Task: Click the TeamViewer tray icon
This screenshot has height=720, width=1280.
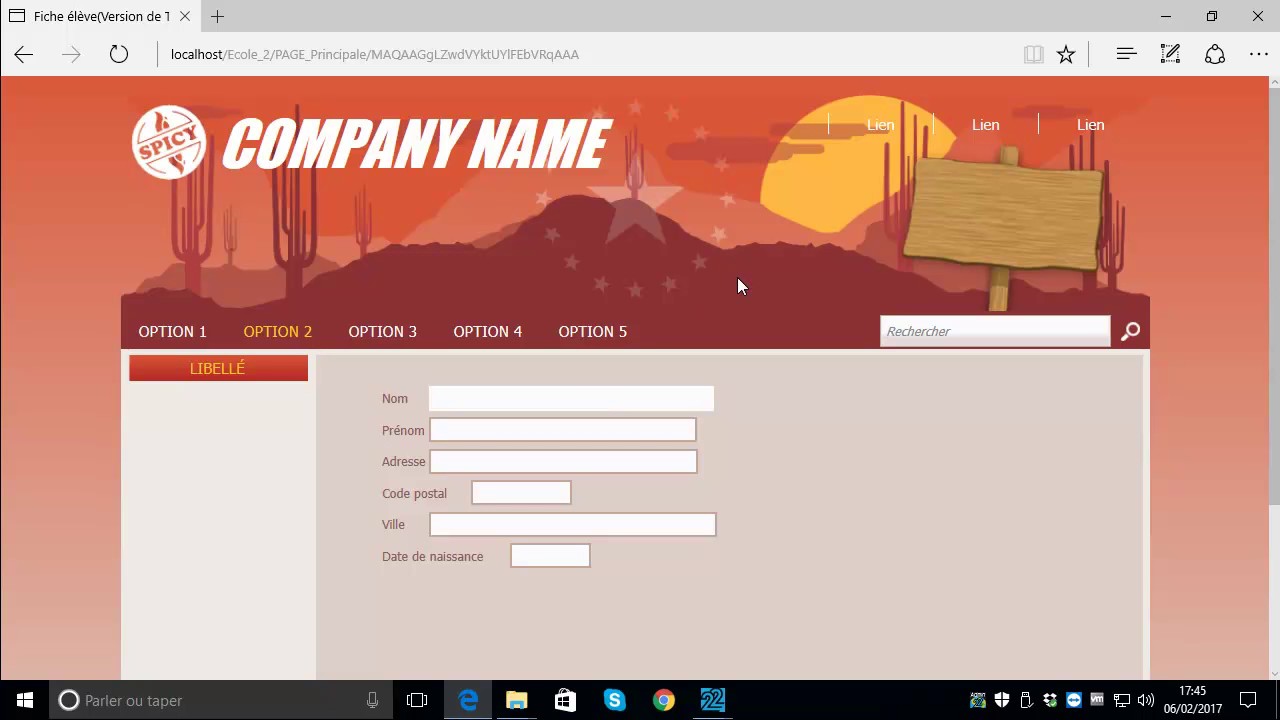Action: coord(1074,700)
